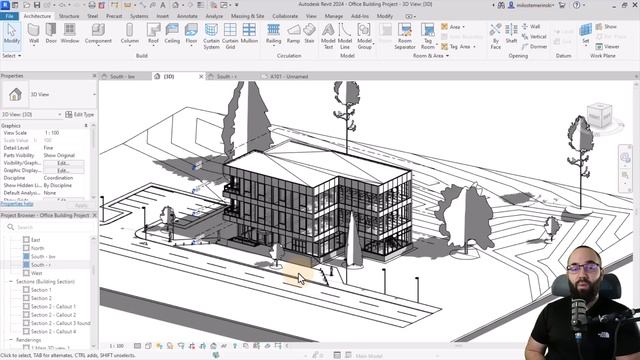This screenshot has width=640, height=360.
Task: Activate the Model Text tool
Action: [x=328, y=36]
